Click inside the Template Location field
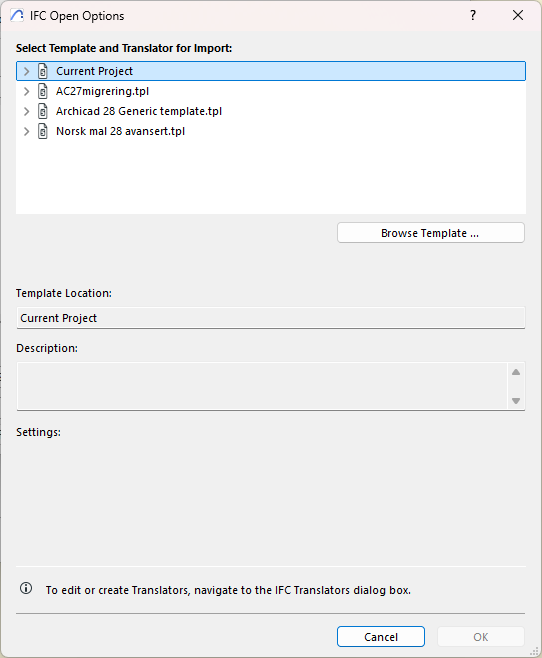Image resolution: width=542 pixels, height=658 pixels. pos(271,318)
